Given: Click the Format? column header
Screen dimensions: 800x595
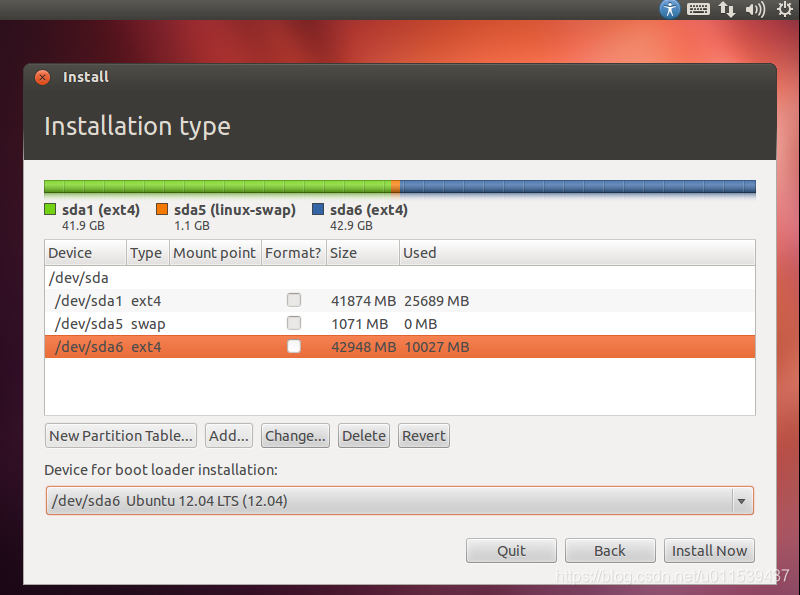Looking at the screenshot, I should click(x=293, y=253).
